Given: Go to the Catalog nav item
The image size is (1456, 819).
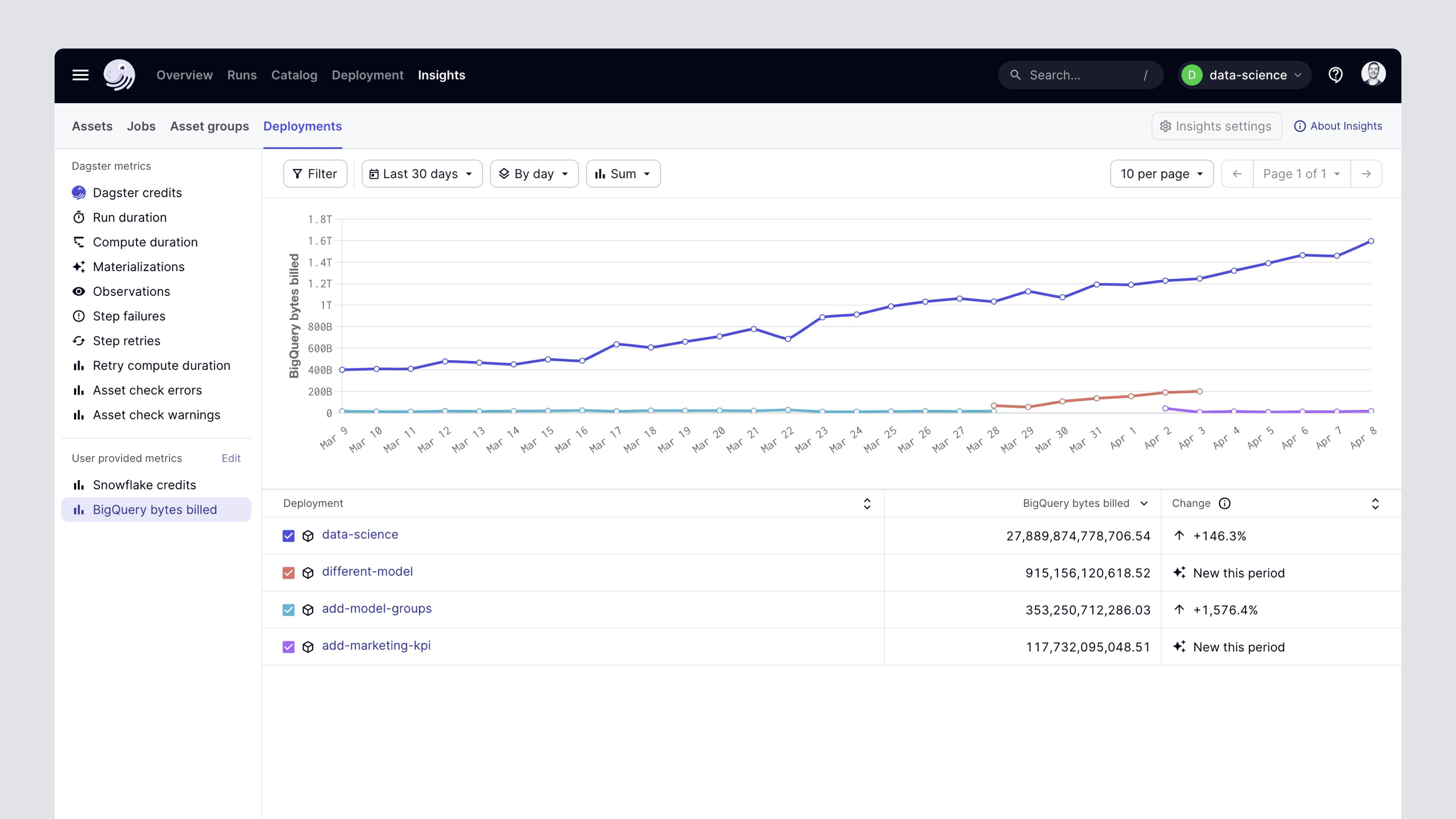Looking at the screenshot, I should click(294, 75).
